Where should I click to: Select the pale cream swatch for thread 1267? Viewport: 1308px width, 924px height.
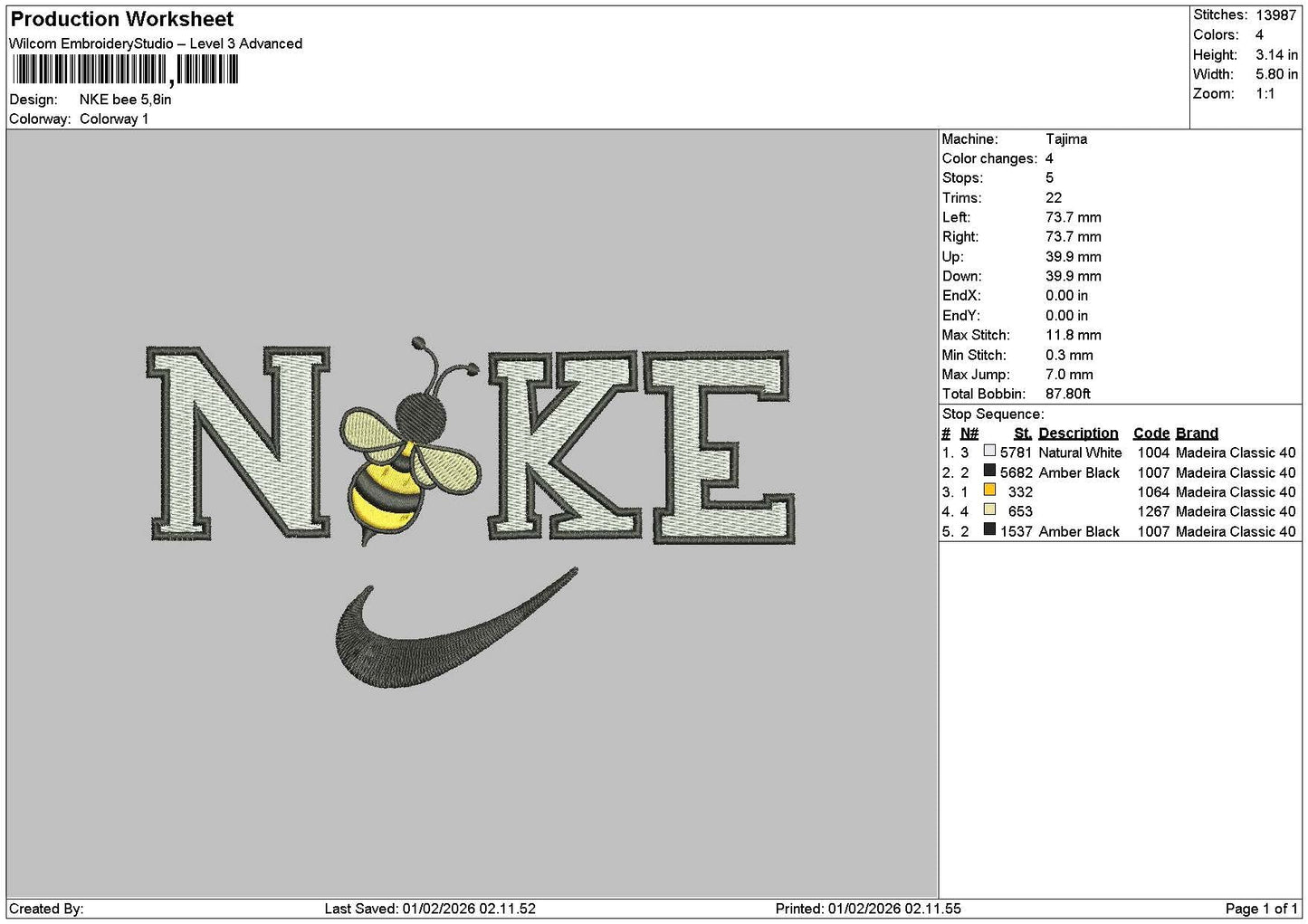click(x=989, y=510)
